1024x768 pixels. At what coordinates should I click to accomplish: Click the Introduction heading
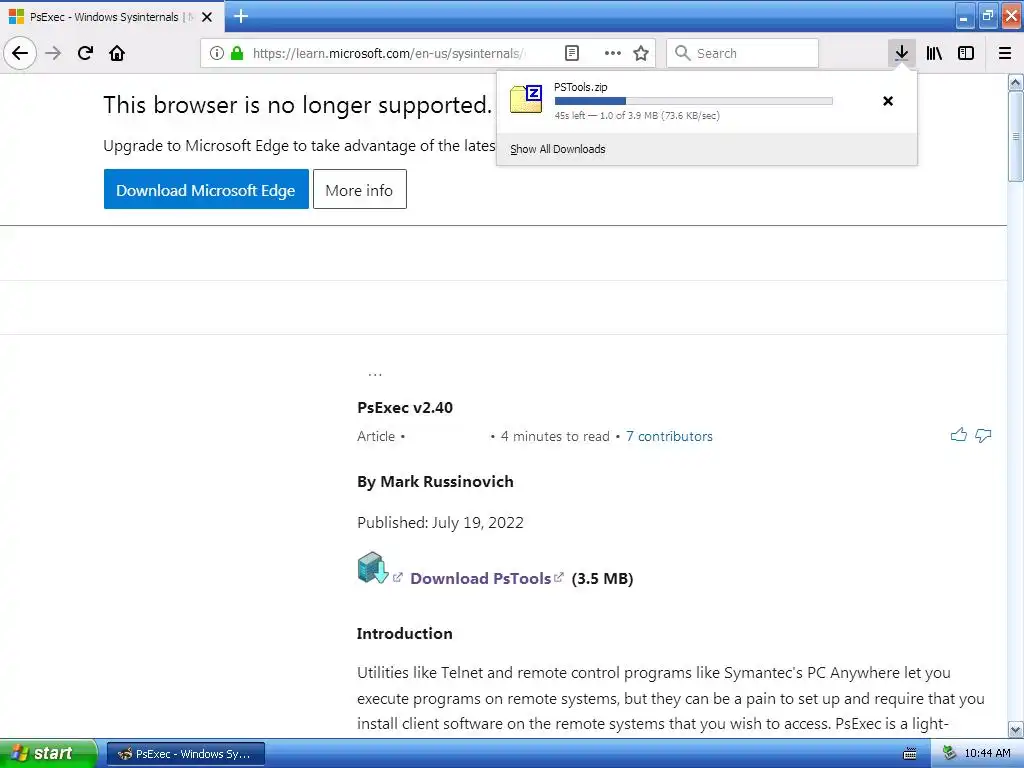[404, 633]
